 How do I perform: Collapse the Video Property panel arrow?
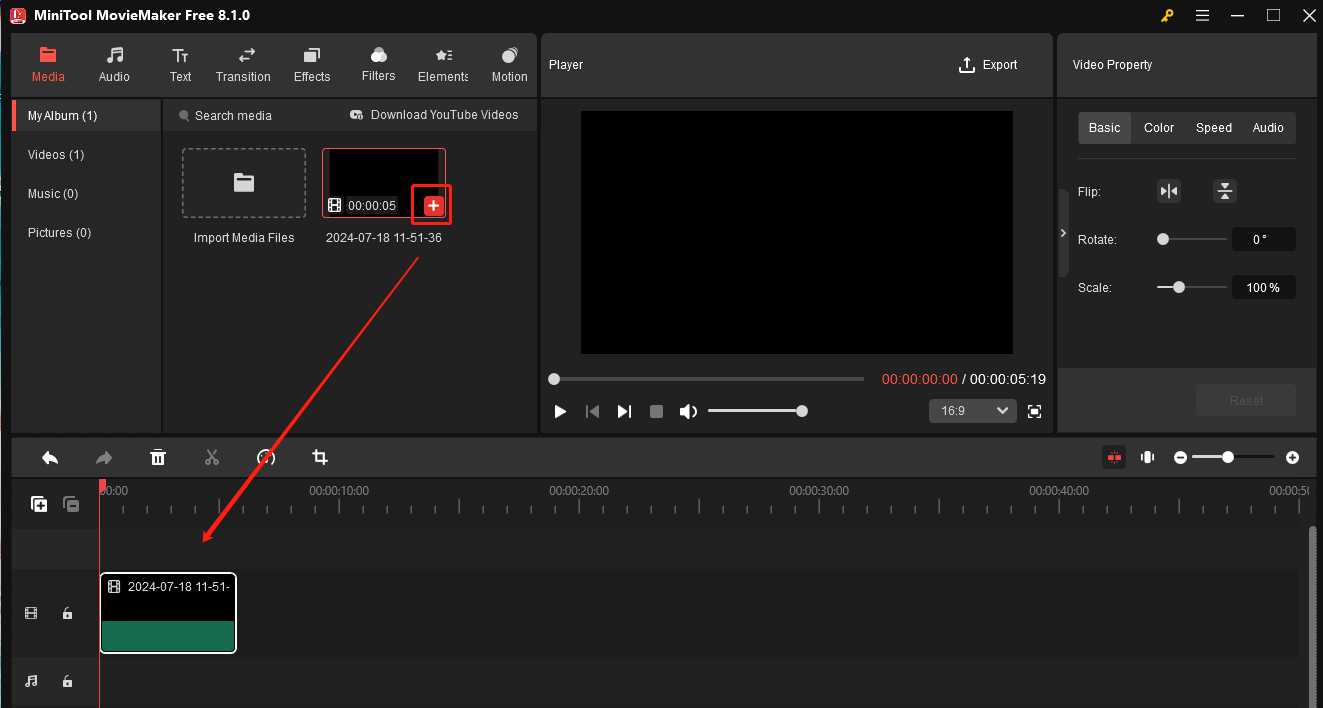pos(1063,233)
